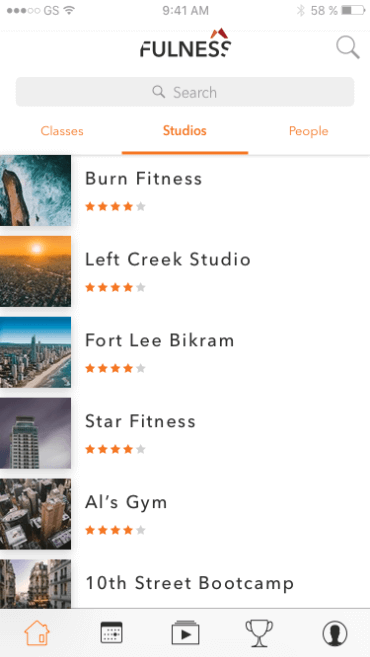The width and height of the screenshot is (370, 657).
Task: Open Left Creek Studio listing
Action: point(185,272)
